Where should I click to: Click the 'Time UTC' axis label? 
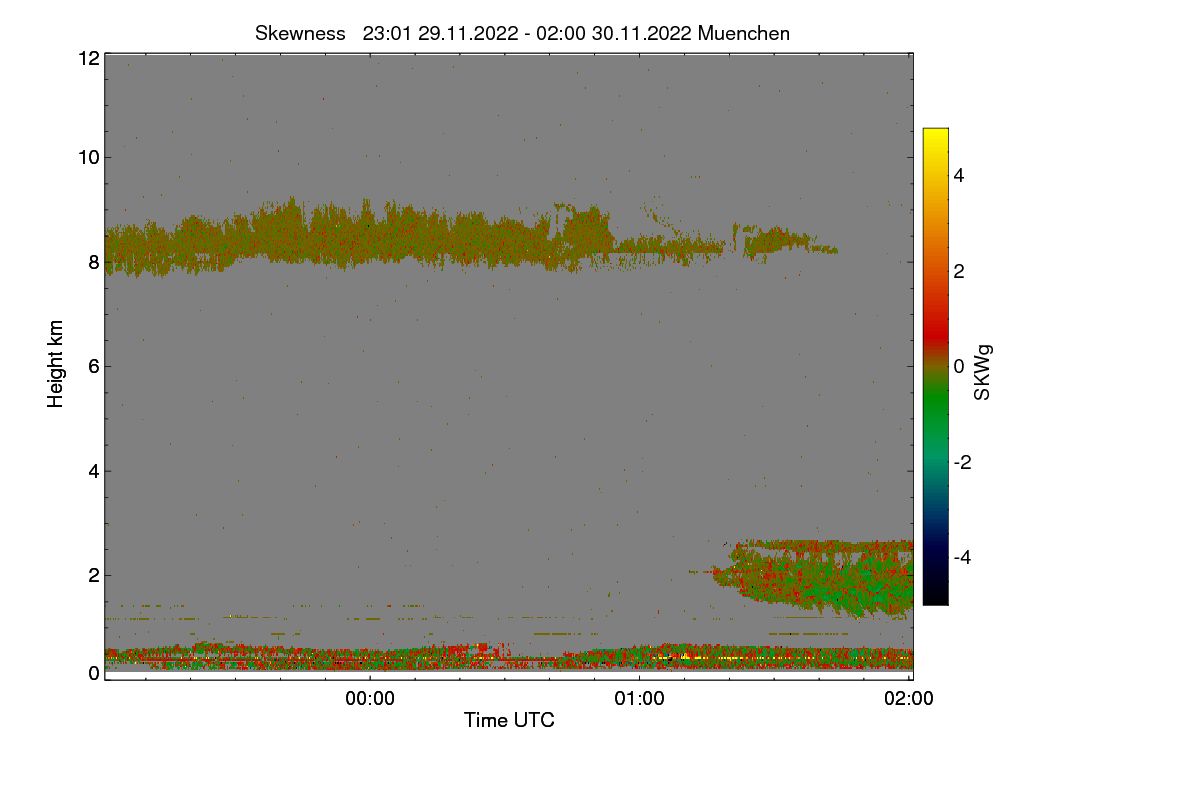coord(509,719)
